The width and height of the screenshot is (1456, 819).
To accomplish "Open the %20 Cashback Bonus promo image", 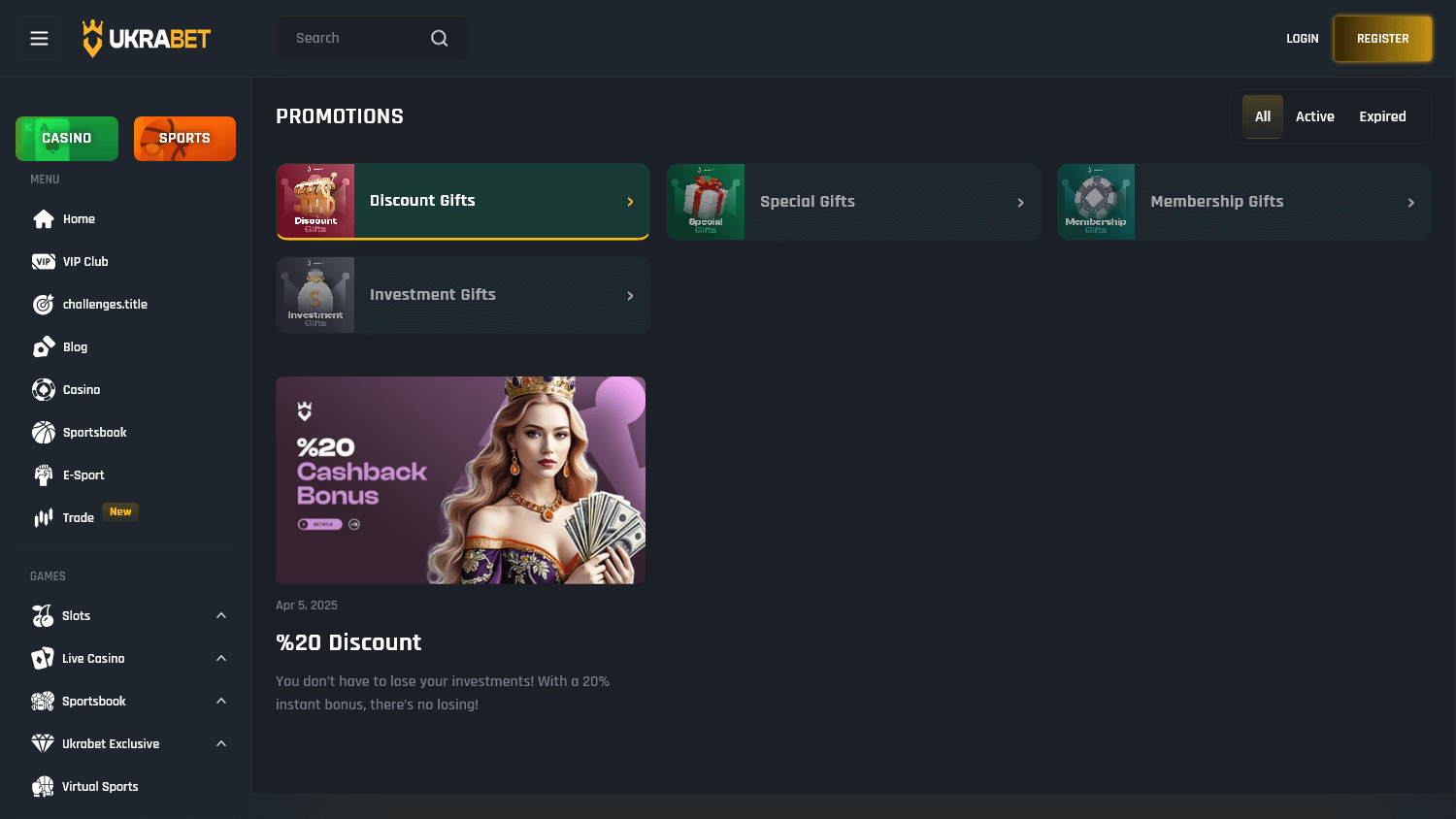I will (x=460, y=479).
